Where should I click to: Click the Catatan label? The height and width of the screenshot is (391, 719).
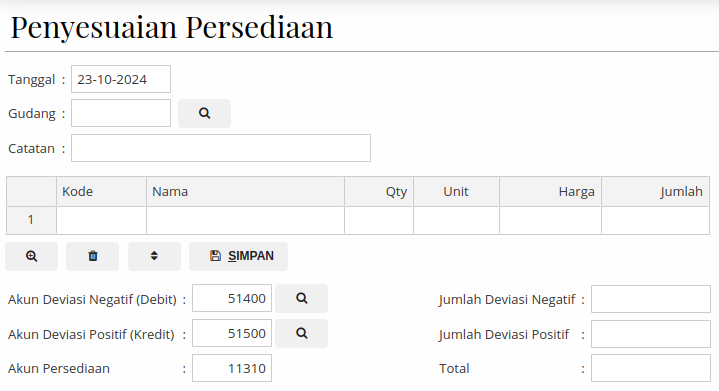click(31, 149)
